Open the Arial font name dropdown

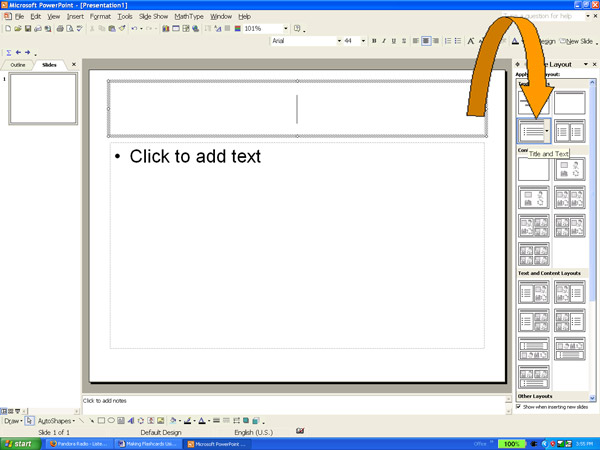[x=339, y=41]
